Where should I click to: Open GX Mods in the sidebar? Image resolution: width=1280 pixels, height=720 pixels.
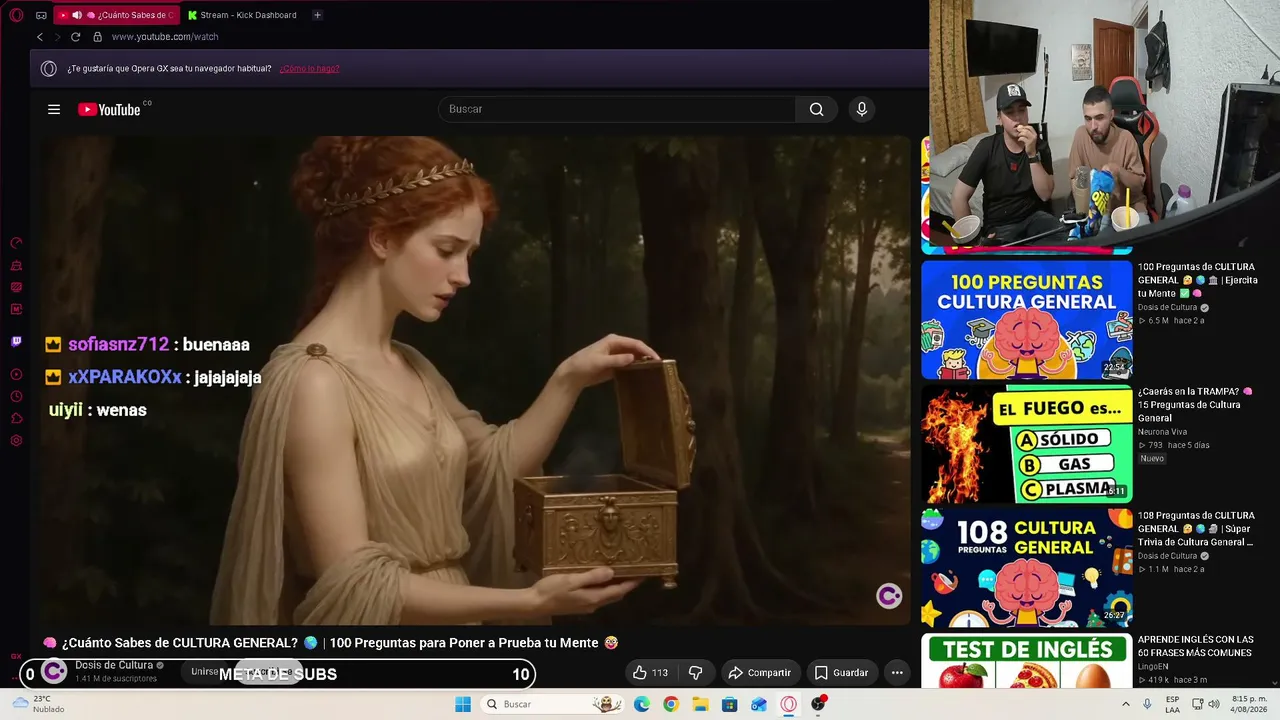coord(16,309)
